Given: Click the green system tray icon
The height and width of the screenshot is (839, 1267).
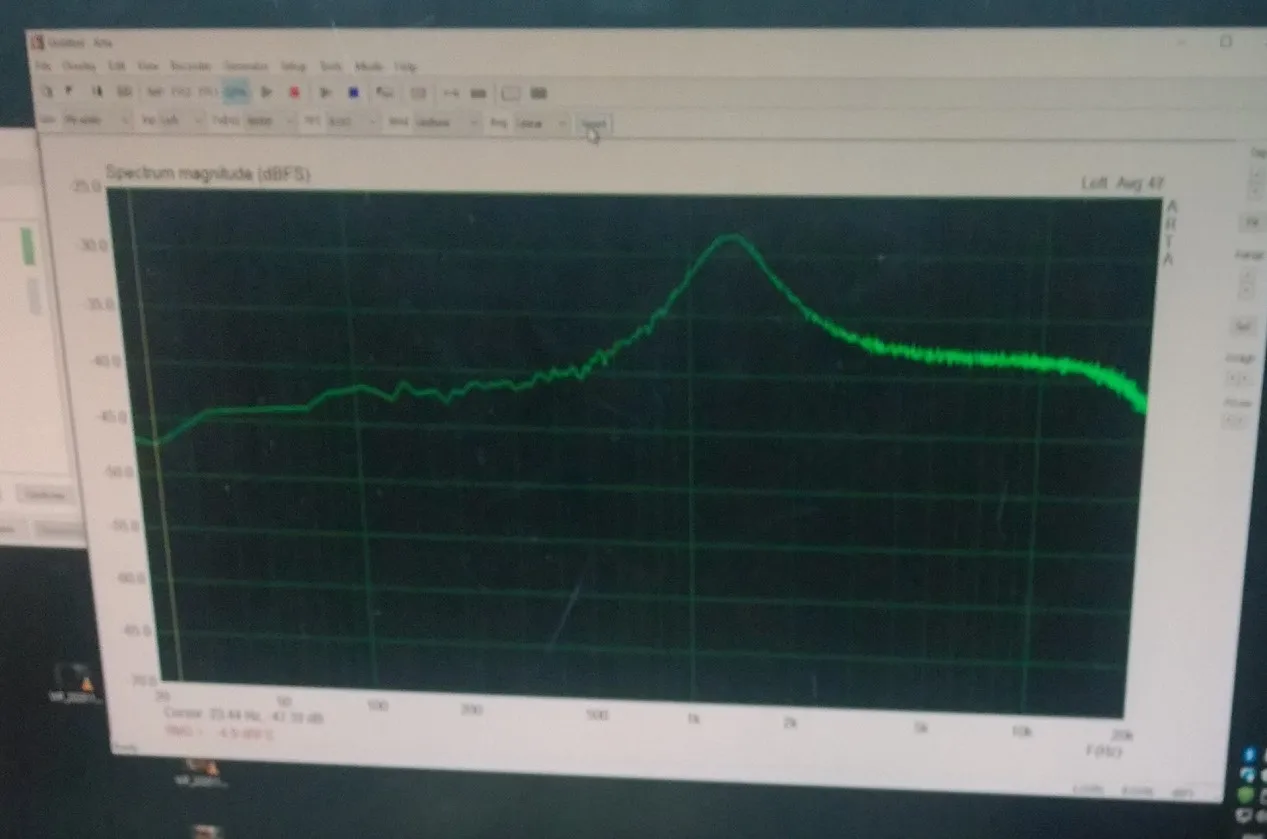Looking at the screenshot, I should (x=1246, y=794).
